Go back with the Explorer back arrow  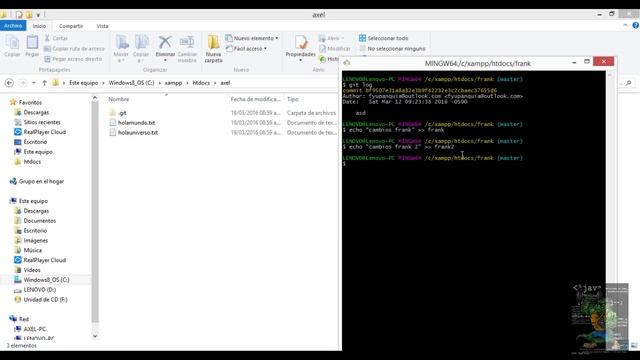coord(9,83)
